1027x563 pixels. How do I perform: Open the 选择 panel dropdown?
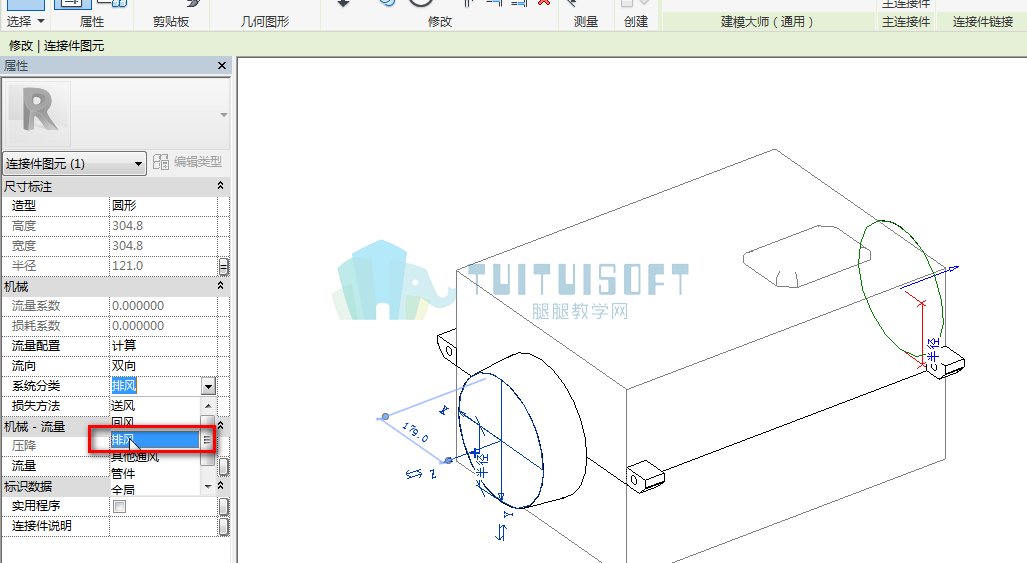point(26,22)
